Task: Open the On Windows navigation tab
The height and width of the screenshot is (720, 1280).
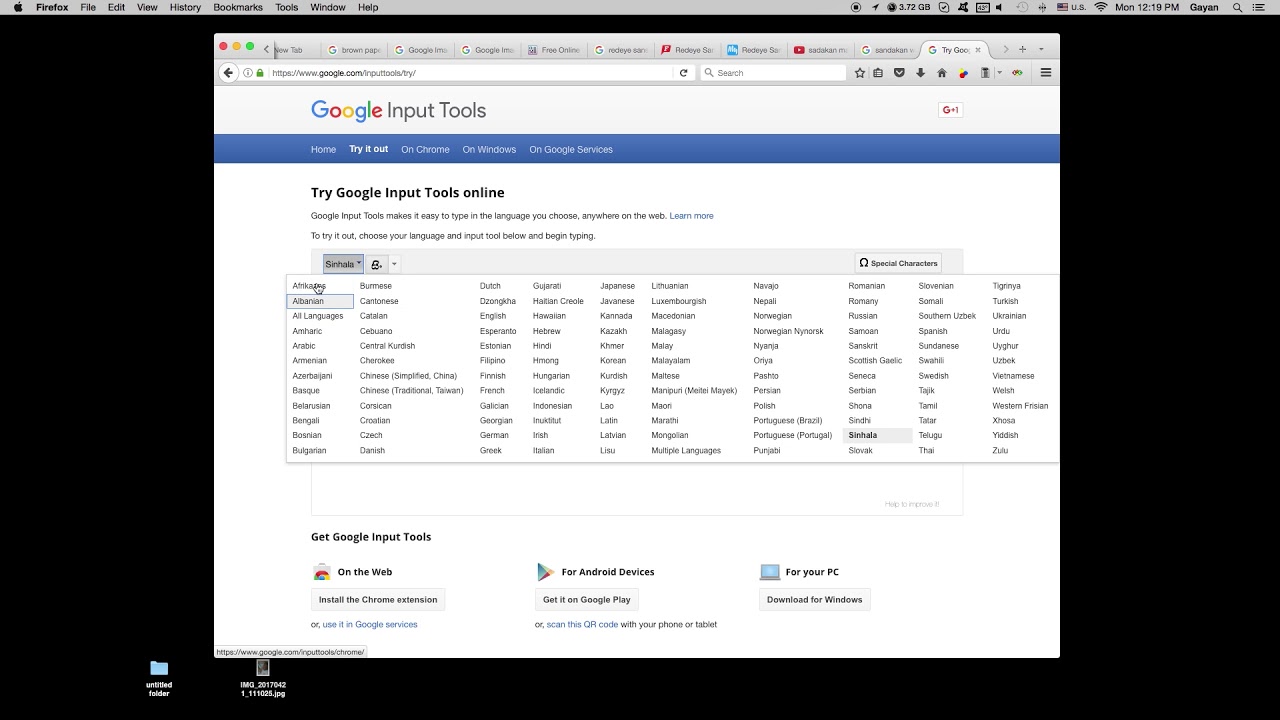Action: pos(489,149)
